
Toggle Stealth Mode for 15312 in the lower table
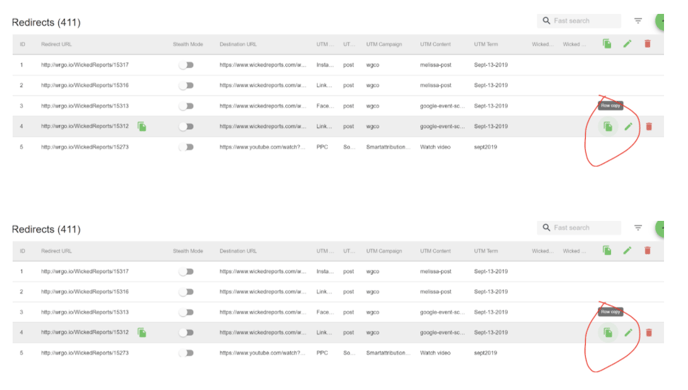[x=186, y=333]
